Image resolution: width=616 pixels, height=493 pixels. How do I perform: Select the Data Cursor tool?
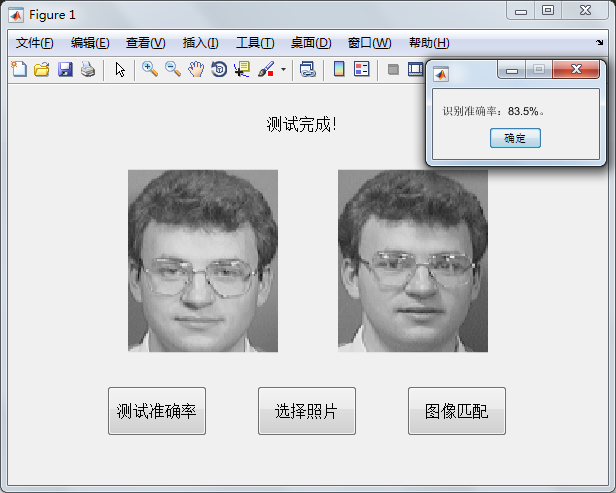[242, 69]
